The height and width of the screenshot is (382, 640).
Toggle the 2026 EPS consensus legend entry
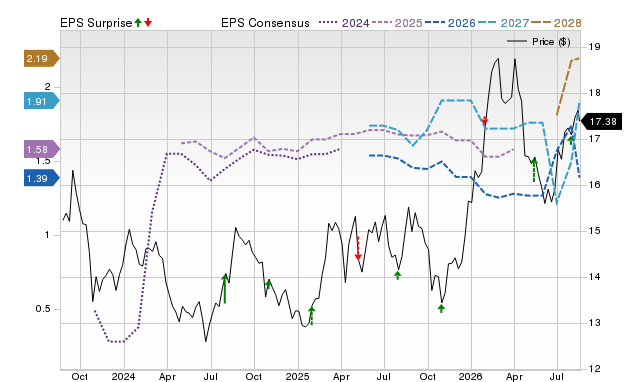450,23
